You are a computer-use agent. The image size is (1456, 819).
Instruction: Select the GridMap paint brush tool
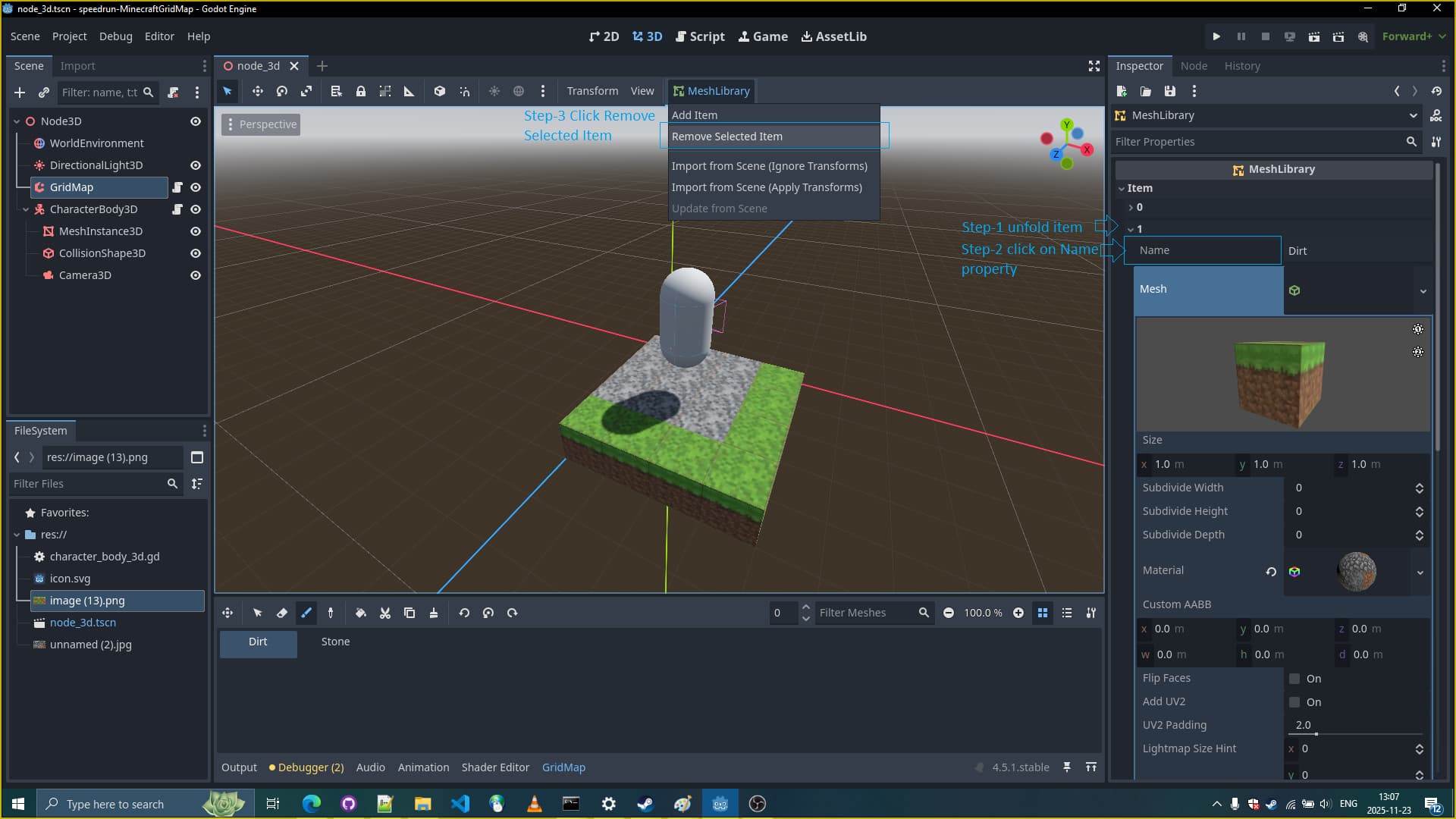pos(306,613)
